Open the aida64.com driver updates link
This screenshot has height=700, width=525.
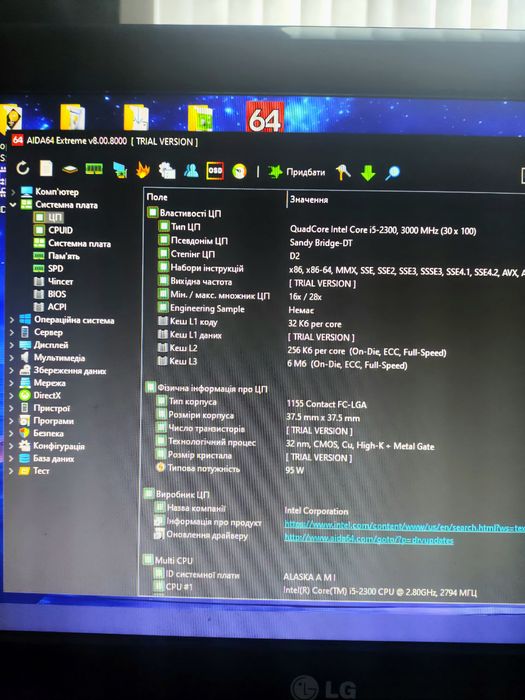coord(369,539)
